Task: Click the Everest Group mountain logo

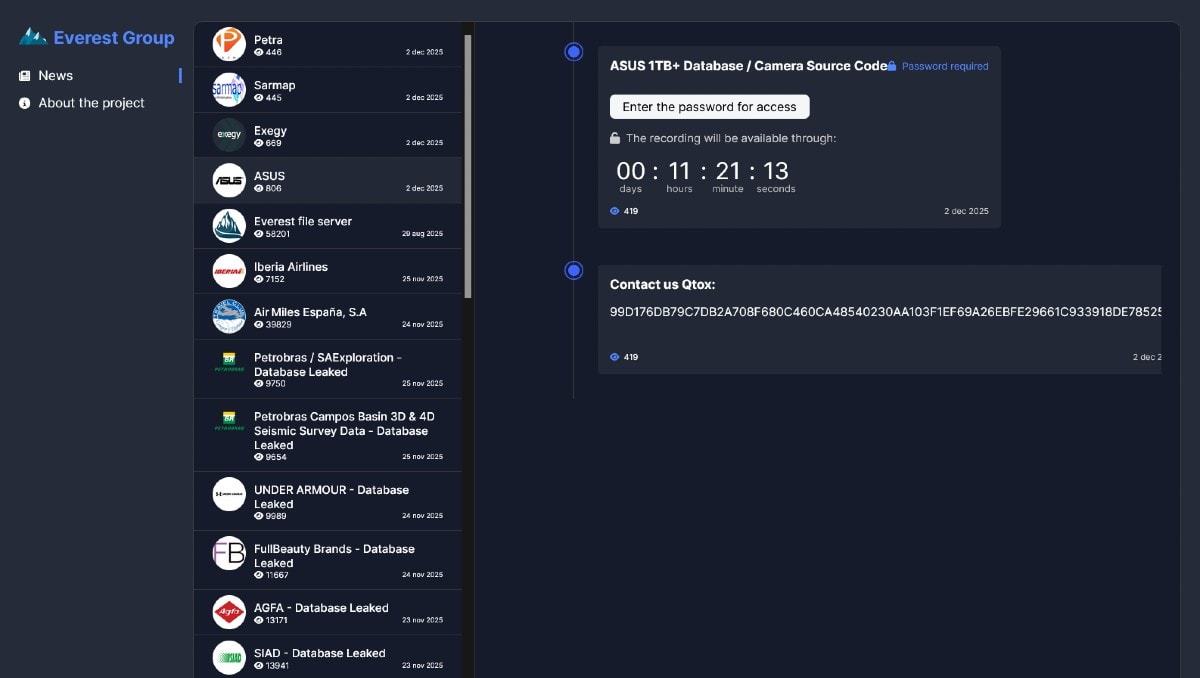Action: click(33, 37)
